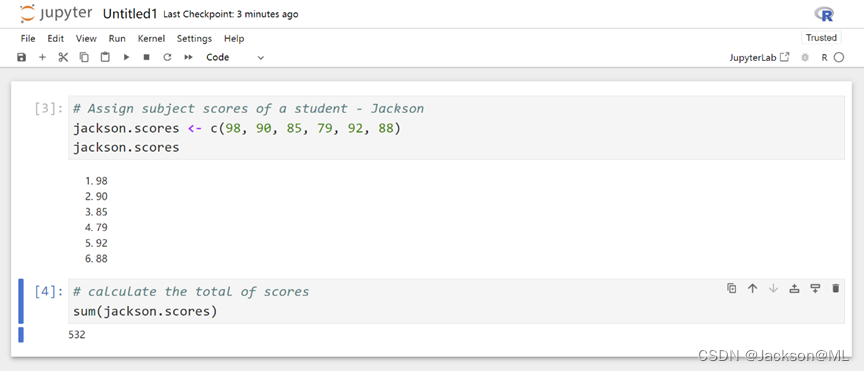Open the cell type dropdown showing Code
The image size is (864, 371).
(x=235, y=57)
